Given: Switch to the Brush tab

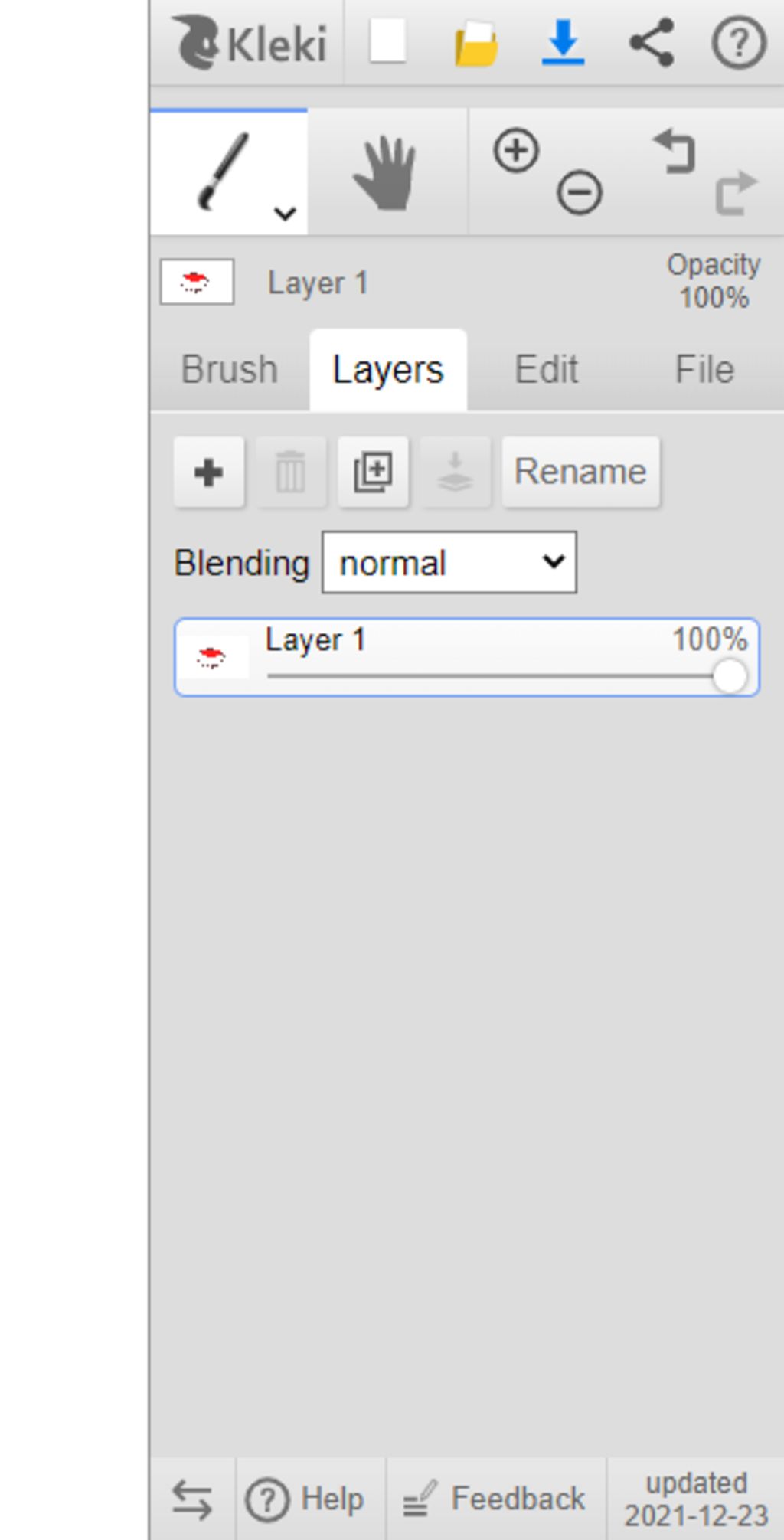Looking at the screenshot, I should coord(230,370).
